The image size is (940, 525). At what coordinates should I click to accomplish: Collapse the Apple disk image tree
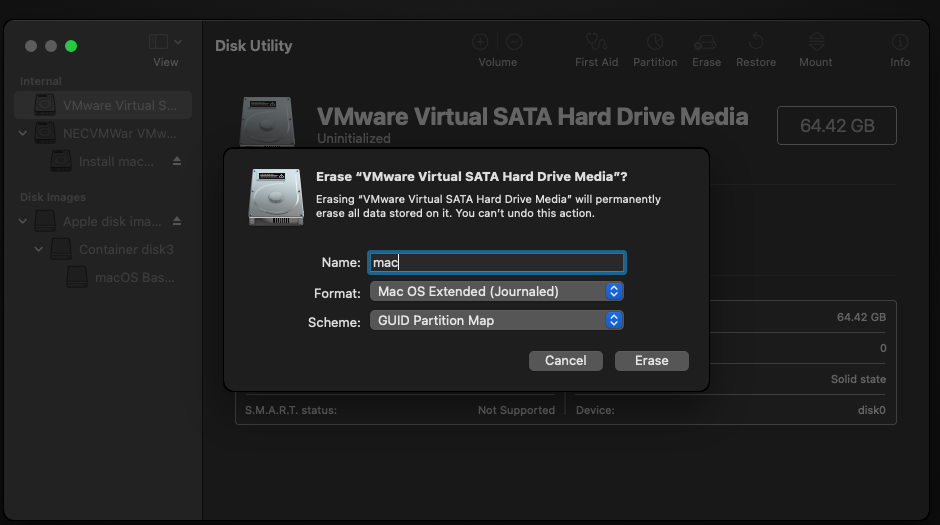coord(23,221)
